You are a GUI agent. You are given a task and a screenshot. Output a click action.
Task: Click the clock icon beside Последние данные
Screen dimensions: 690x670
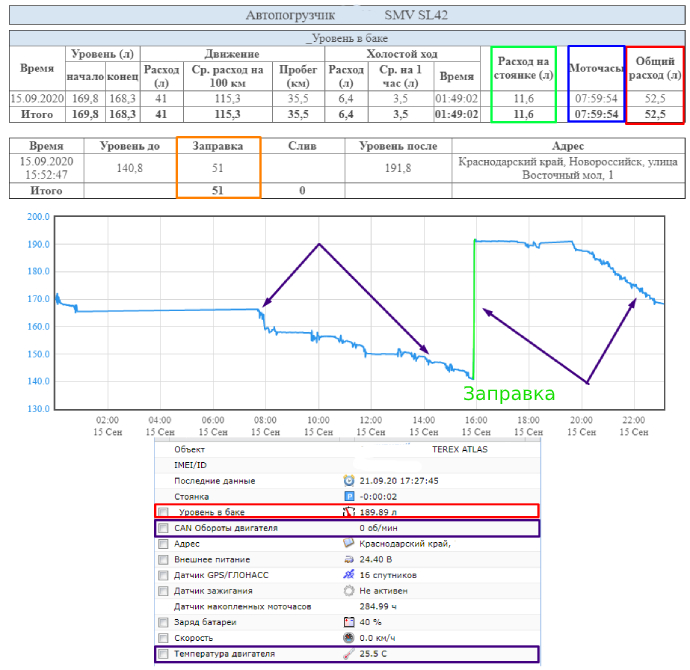(349, 480)
